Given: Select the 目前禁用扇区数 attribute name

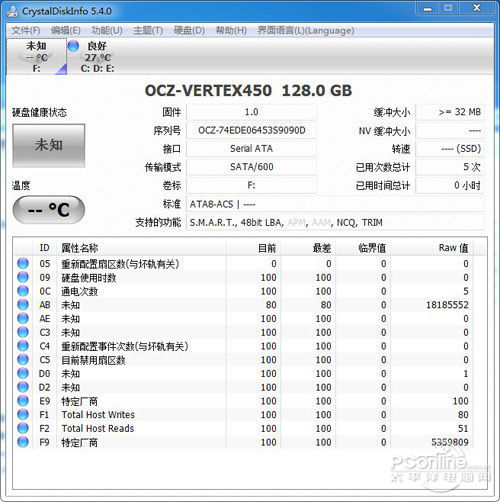Looking at the screenshot, I should tap(93, 360).
